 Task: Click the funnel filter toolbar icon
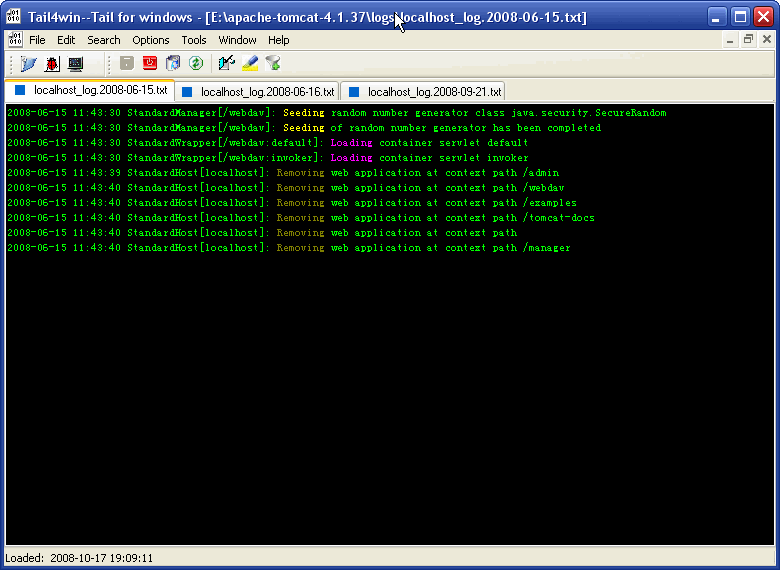coord(273,63)
